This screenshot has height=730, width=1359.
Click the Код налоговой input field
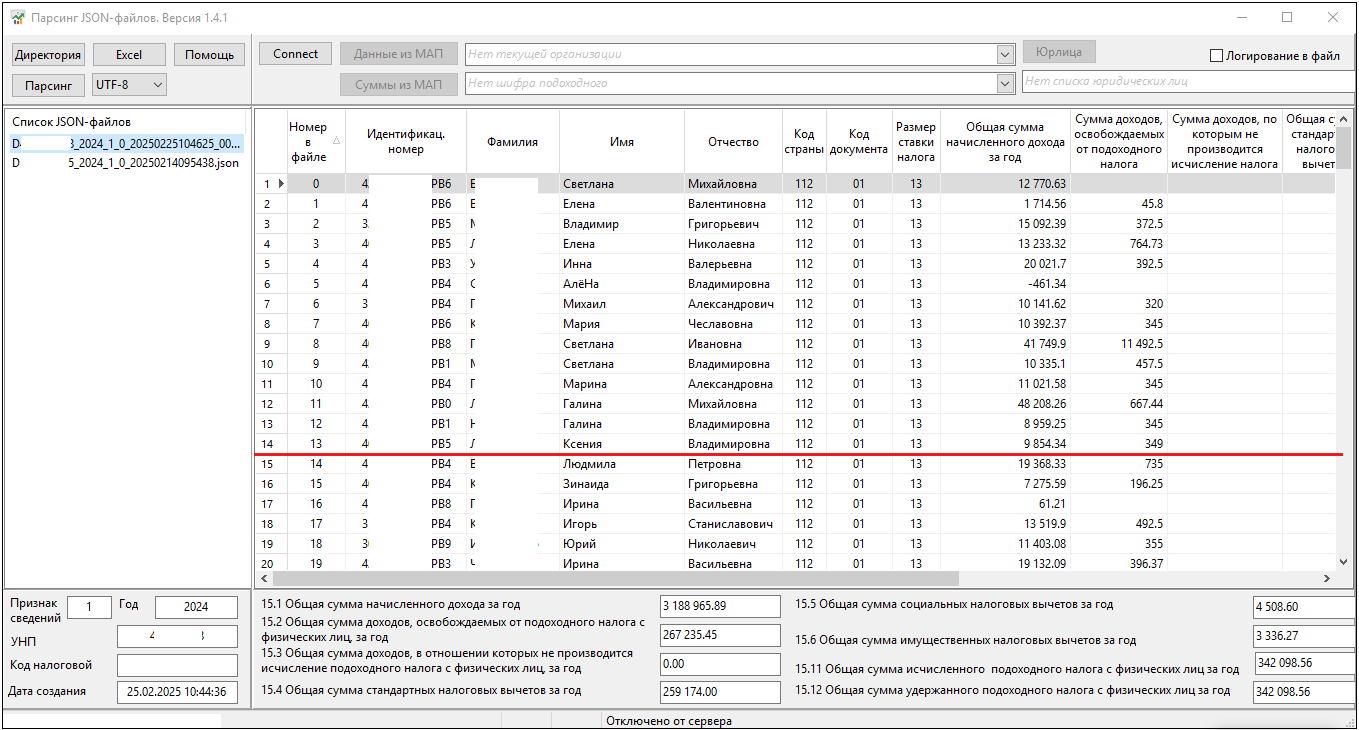click(x=177, y=665)
